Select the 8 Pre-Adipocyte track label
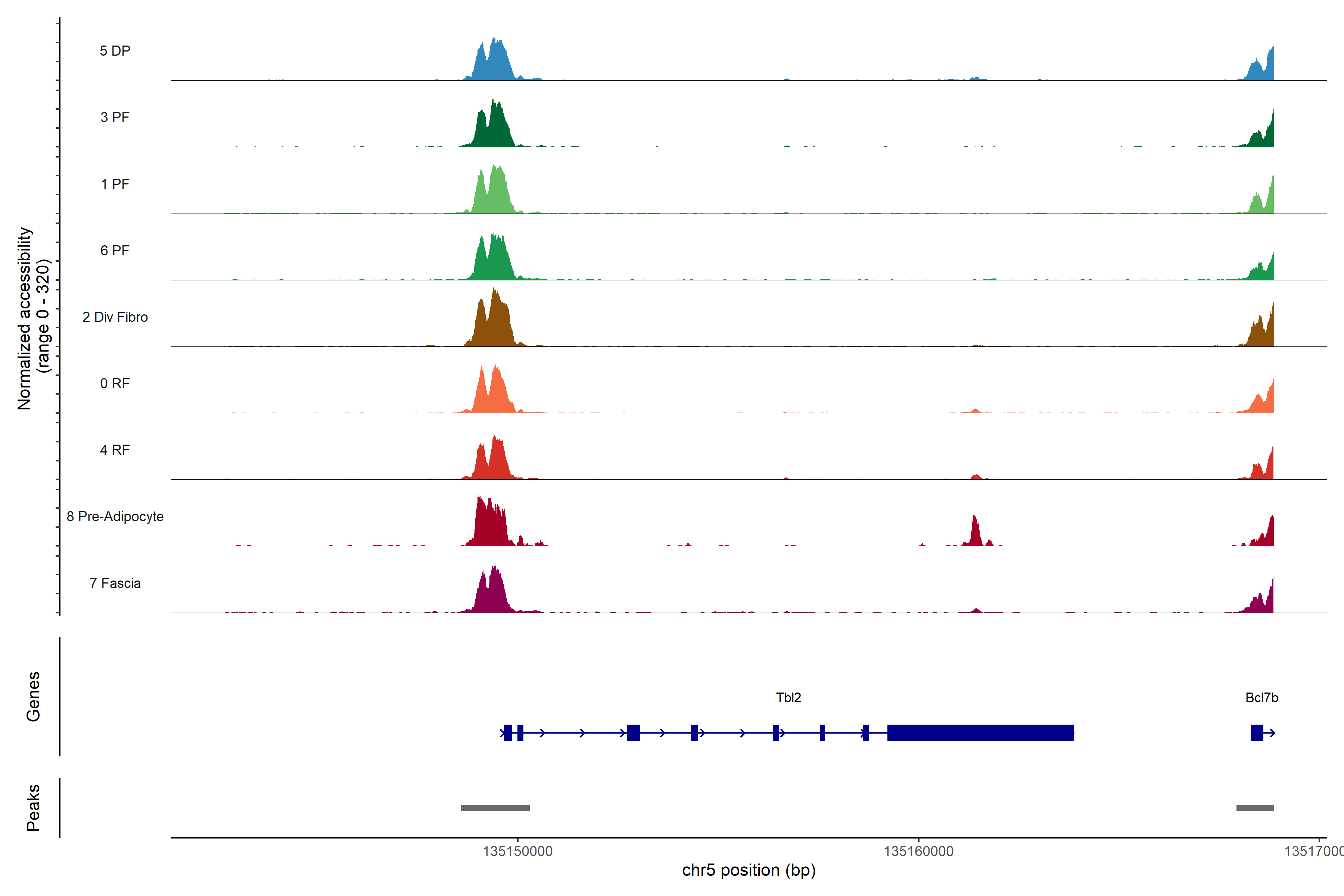Image resolution: width=1344 pixels, height=896 pixels. click(115, 516)
